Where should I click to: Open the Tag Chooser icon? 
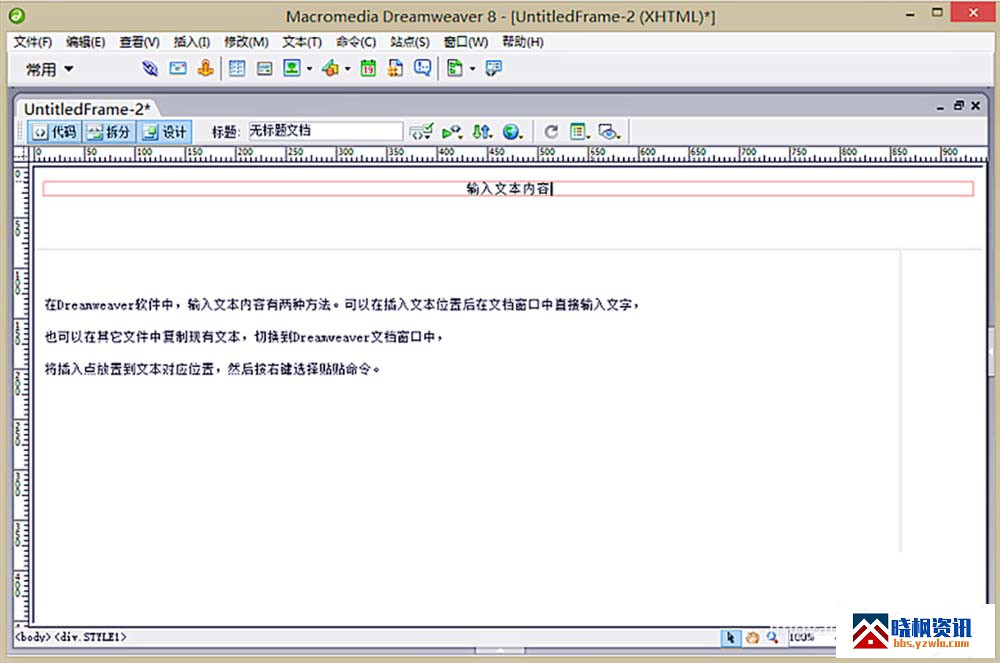click(x=493, y=68)
